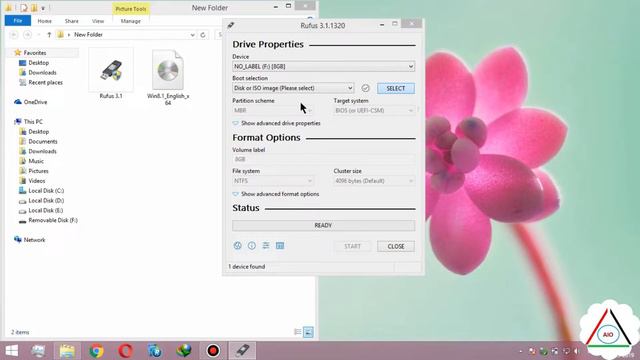Image resolution: width=640 pixels, height=360 pixels.
Task: Select Music under This PC
Action: 36,161
